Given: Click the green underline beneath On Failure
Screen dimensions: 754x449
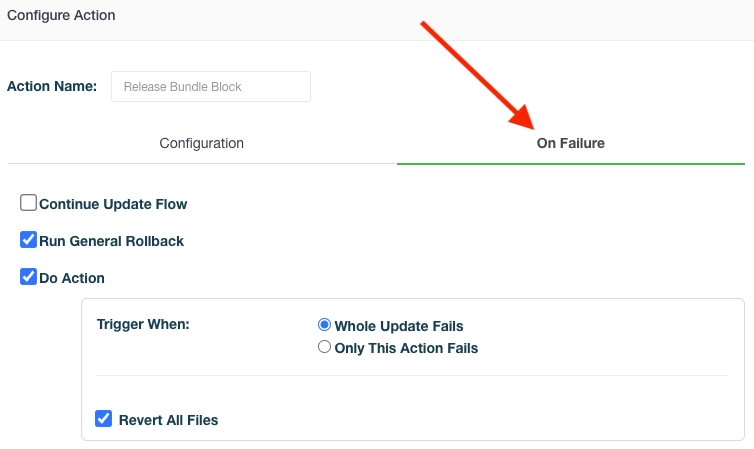Looking at the screenshot, I should click(570, 163).
